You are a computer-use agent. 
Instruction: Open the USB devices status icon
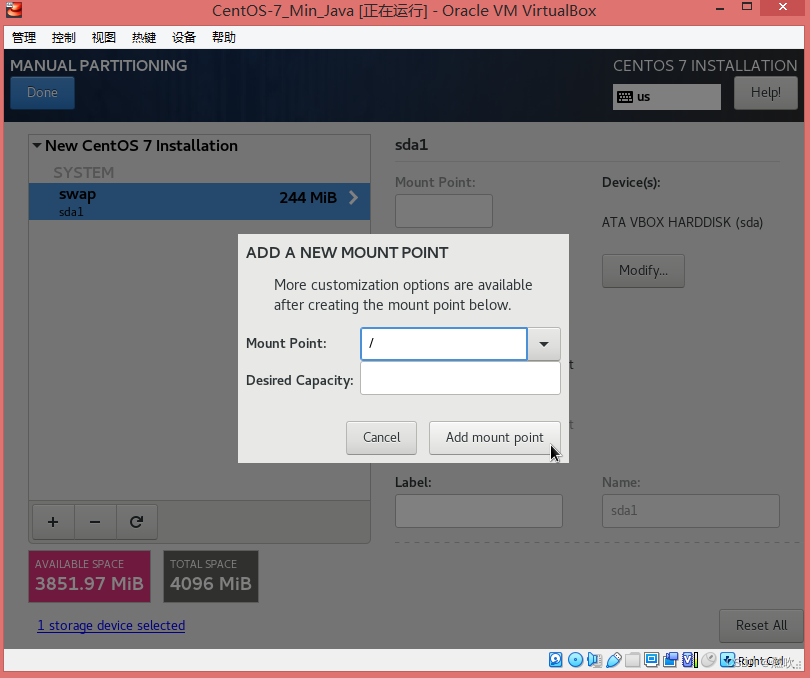pyautogui.click(x=614, y=660)
